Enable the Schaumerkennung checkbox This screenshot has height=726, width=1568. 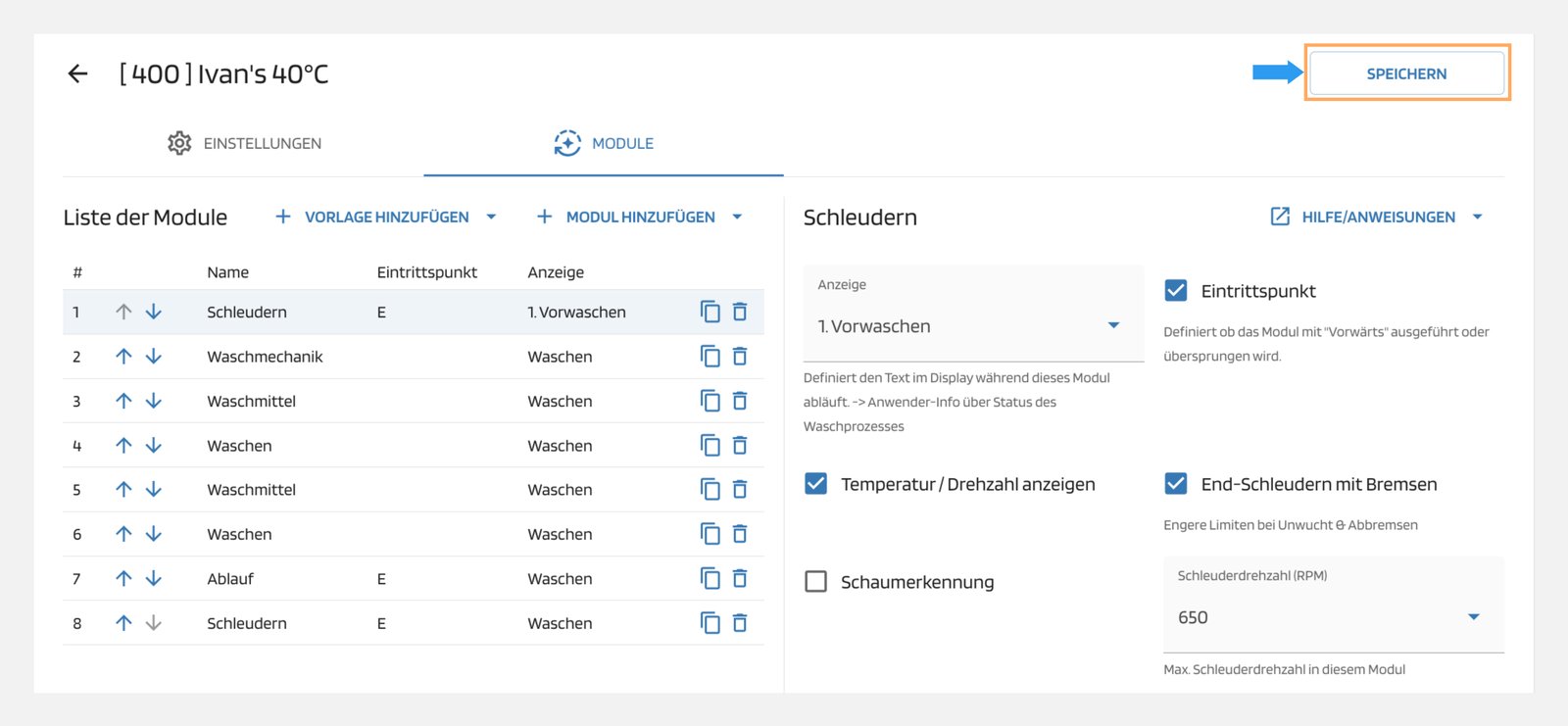click(815, 582)
